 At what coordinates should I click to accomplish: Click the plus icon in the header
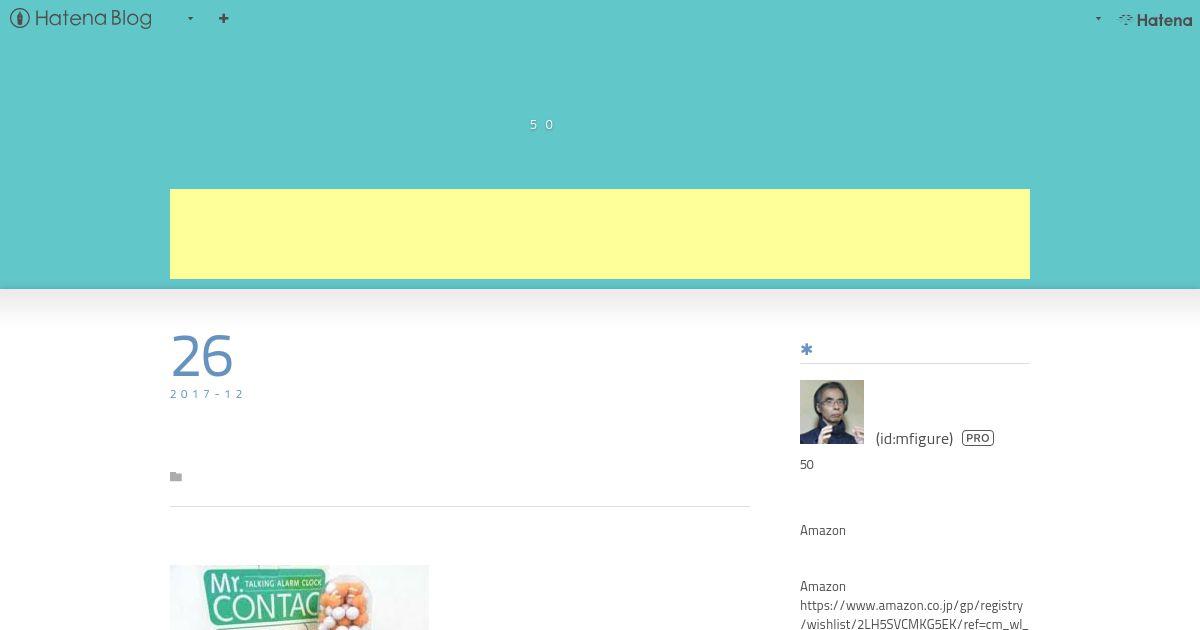[223, 18]
